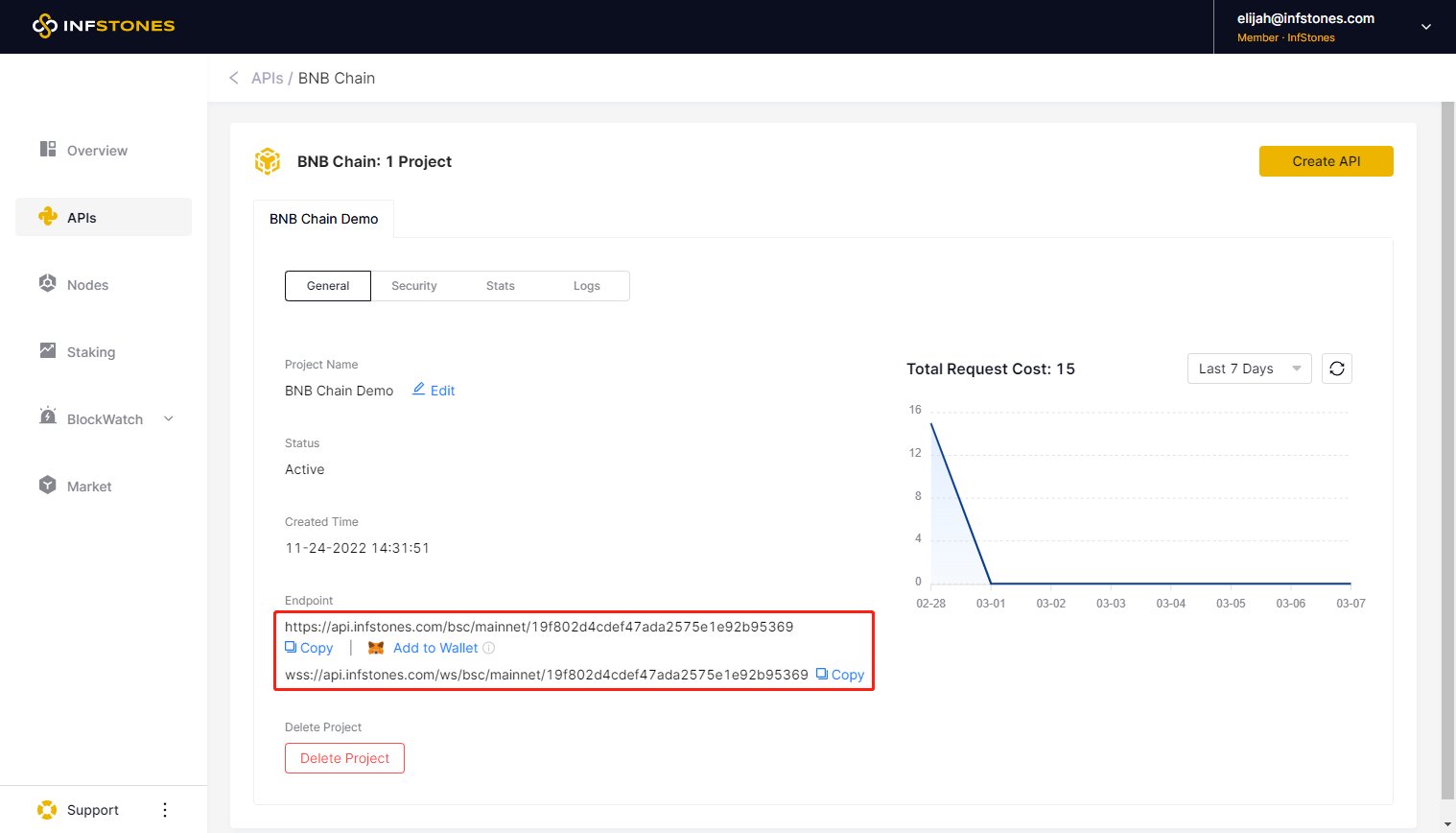Image resolution: width=1456 pixels, height=833 pixels.
Task: Click the Staking chart icon
Action: coord(48,350)
